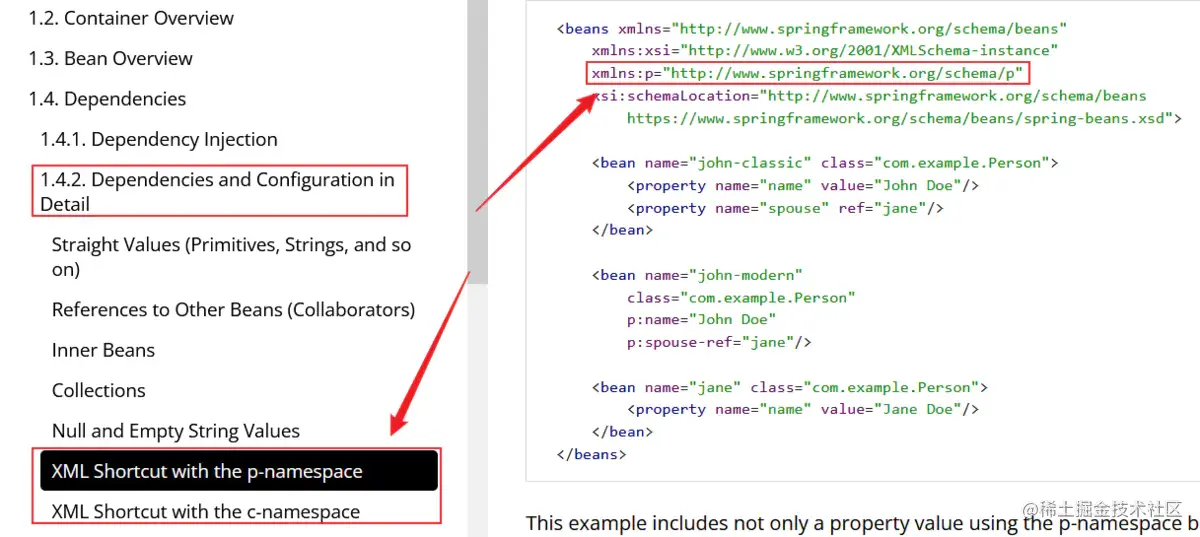Click the bean name "jane" definition line

click(x=789, y=387)
